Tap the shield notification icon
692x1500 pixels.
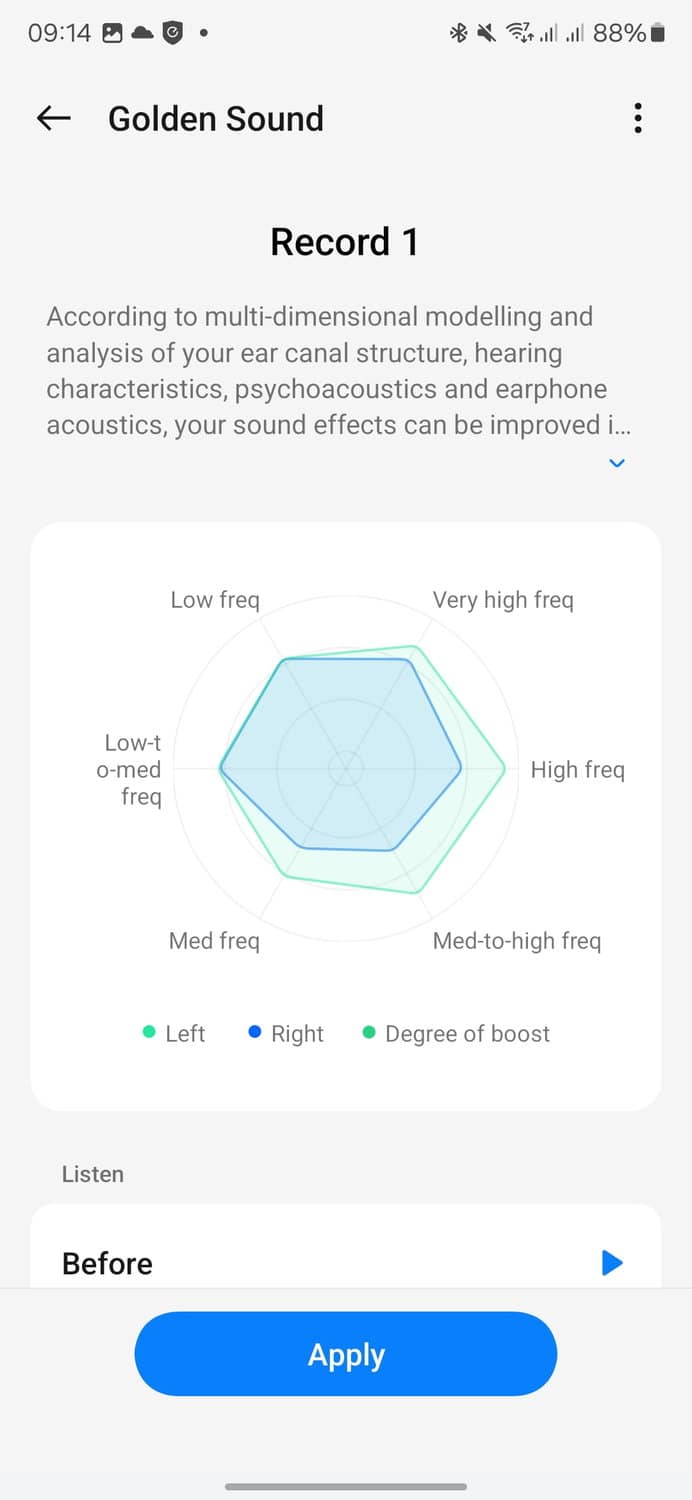pos(173,33)
